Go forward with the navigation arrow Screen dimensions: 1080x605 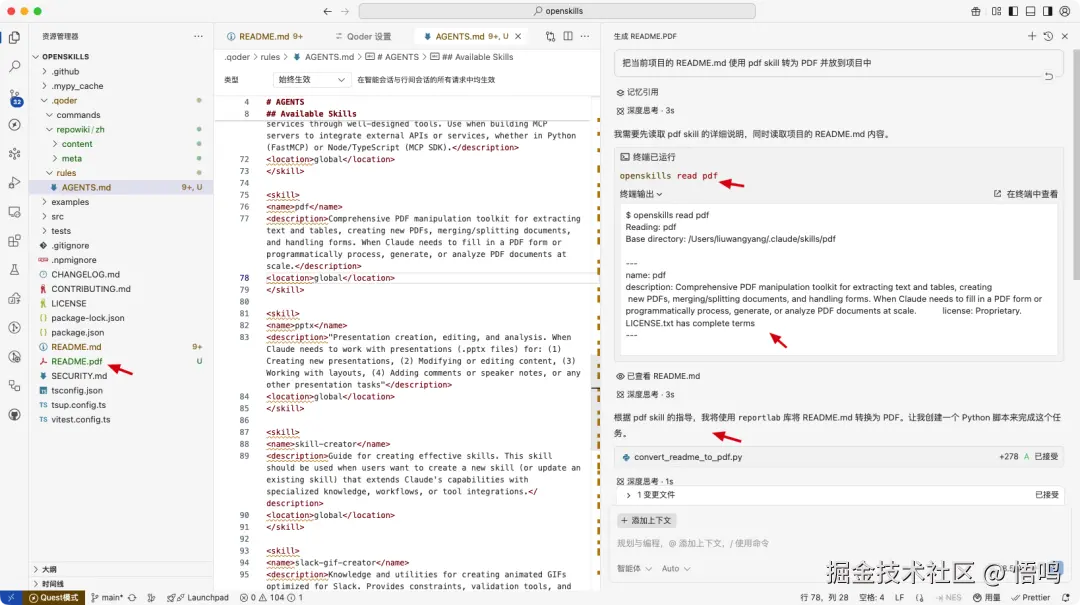pos(345,11)
